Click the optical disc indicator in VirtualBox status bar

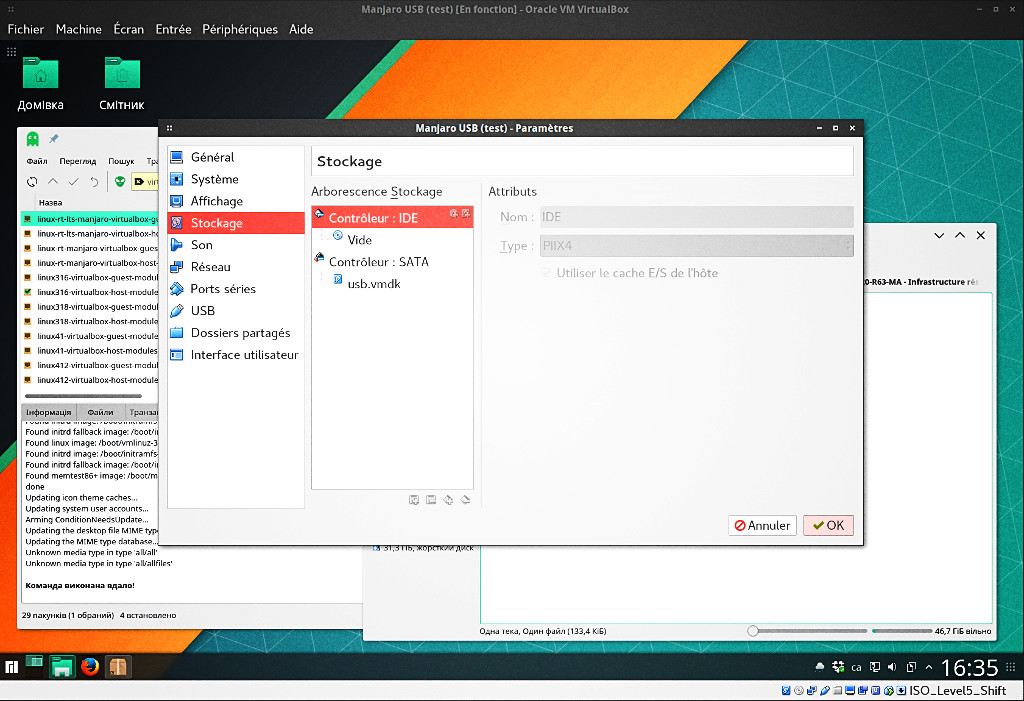point(799,690)
